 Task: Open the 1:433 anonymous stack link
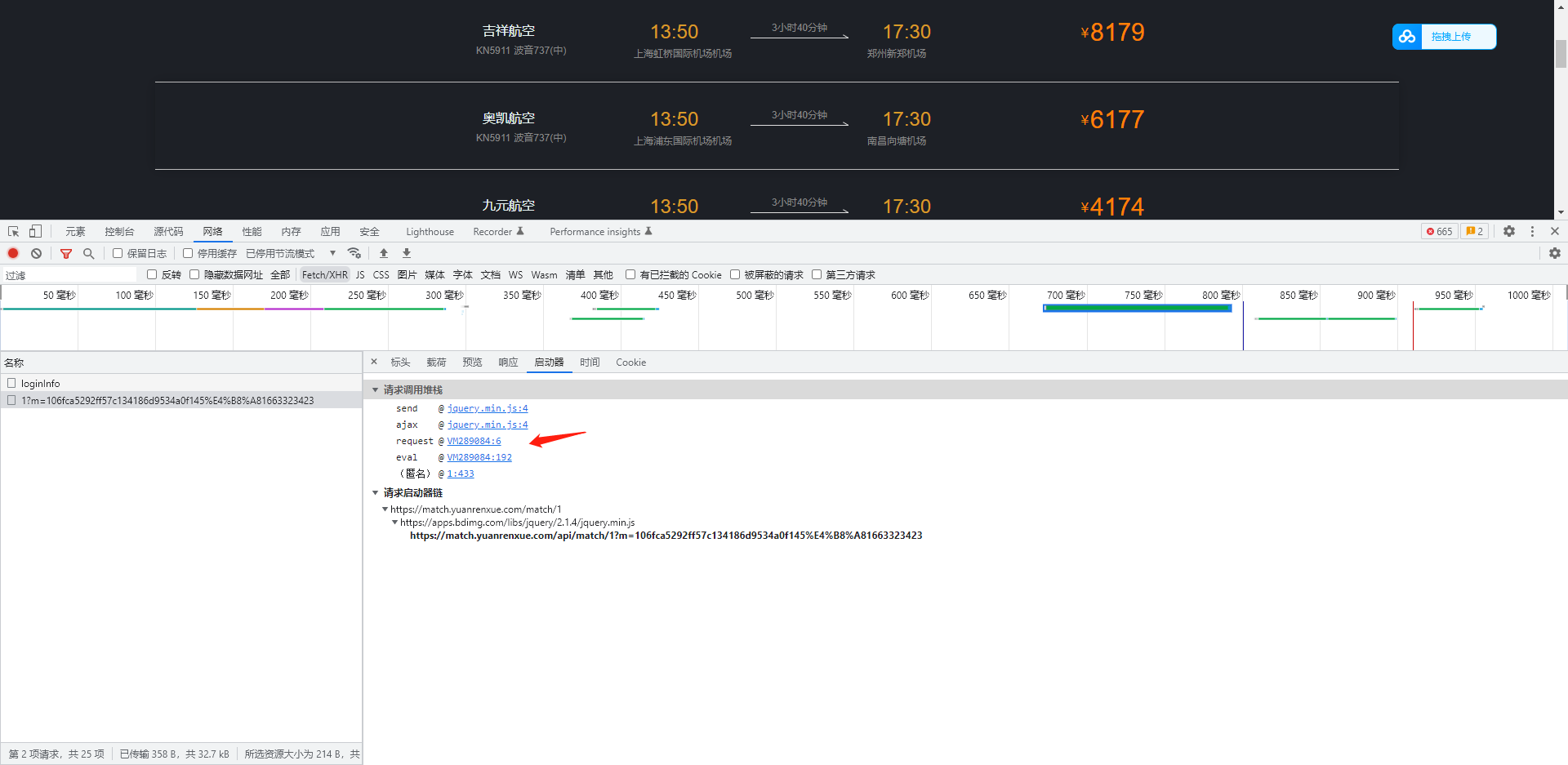click(461, 474)
